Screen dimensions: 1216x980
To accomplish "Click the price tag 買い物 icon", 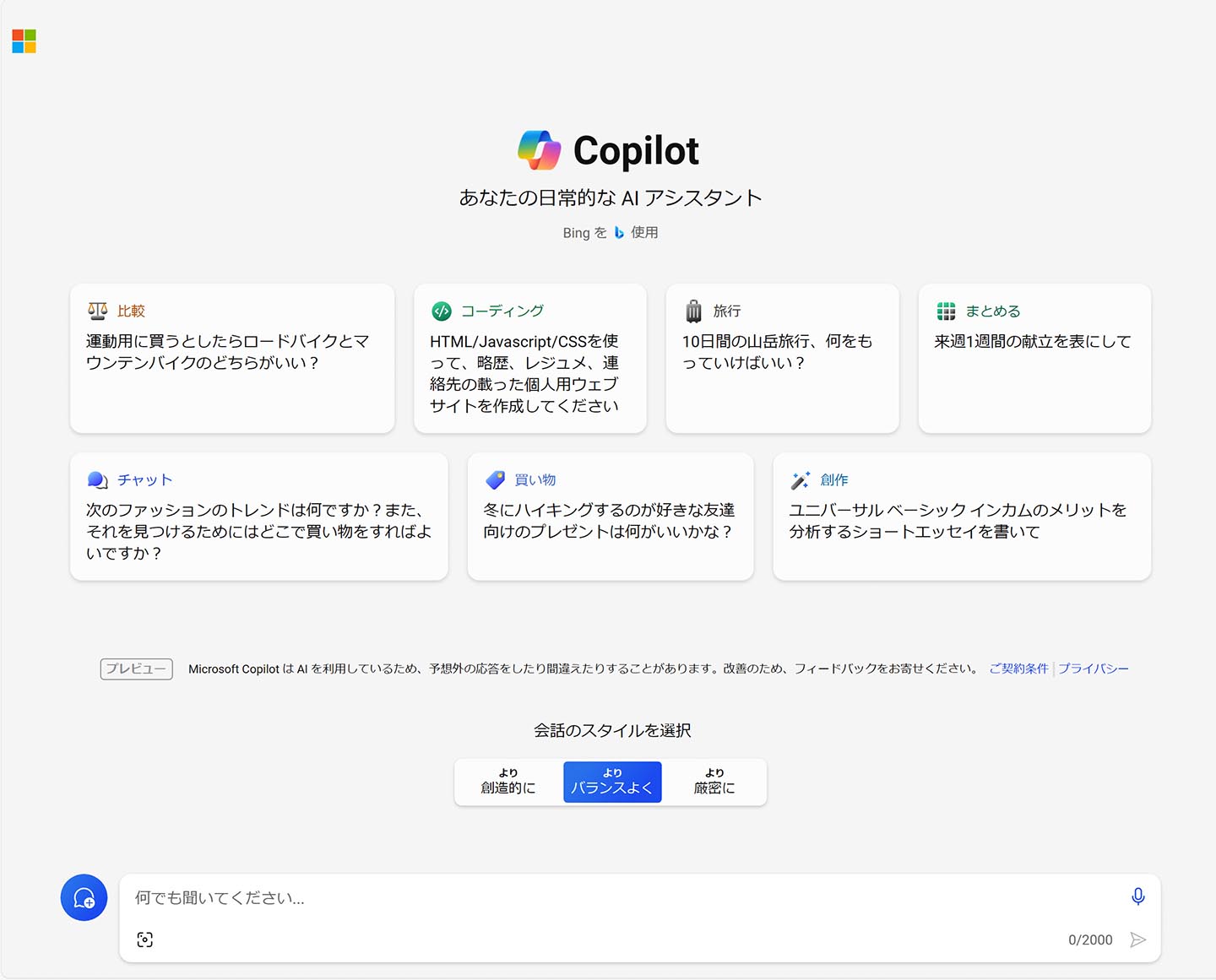I will [x=495, y=480].
